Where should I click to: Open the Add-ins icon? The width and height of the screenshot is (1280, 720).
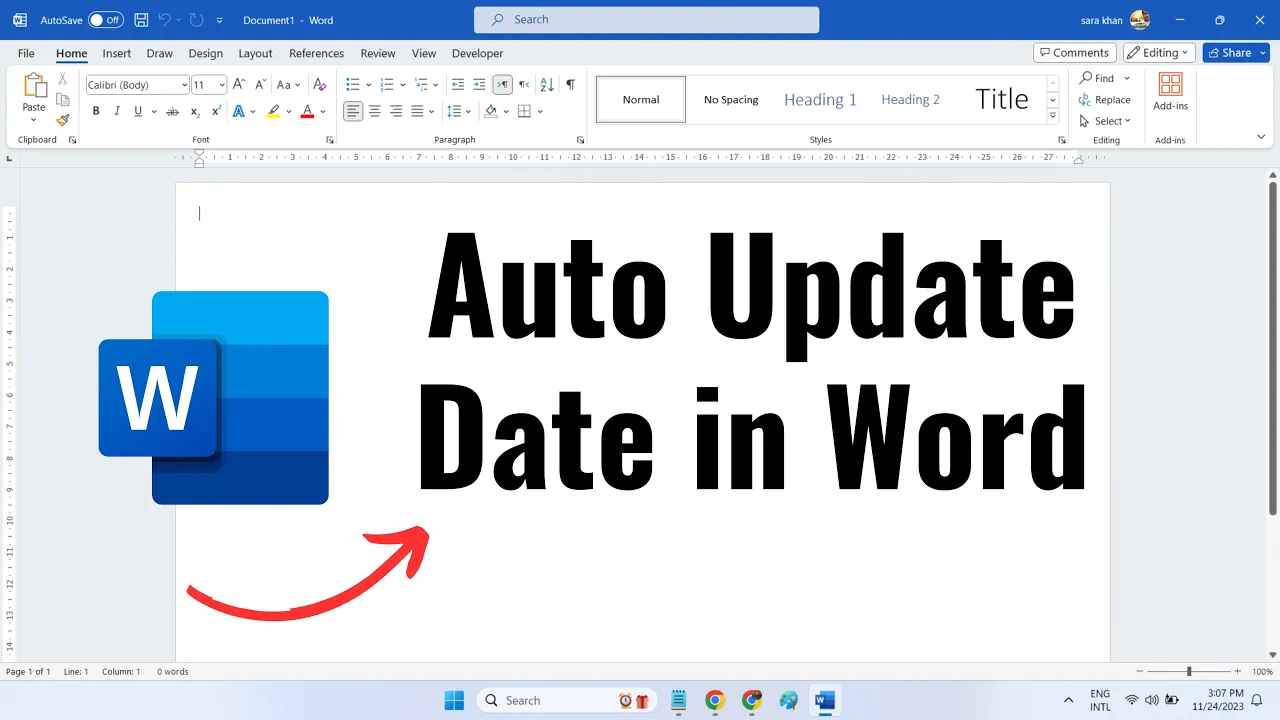[x=1170, y=84]
